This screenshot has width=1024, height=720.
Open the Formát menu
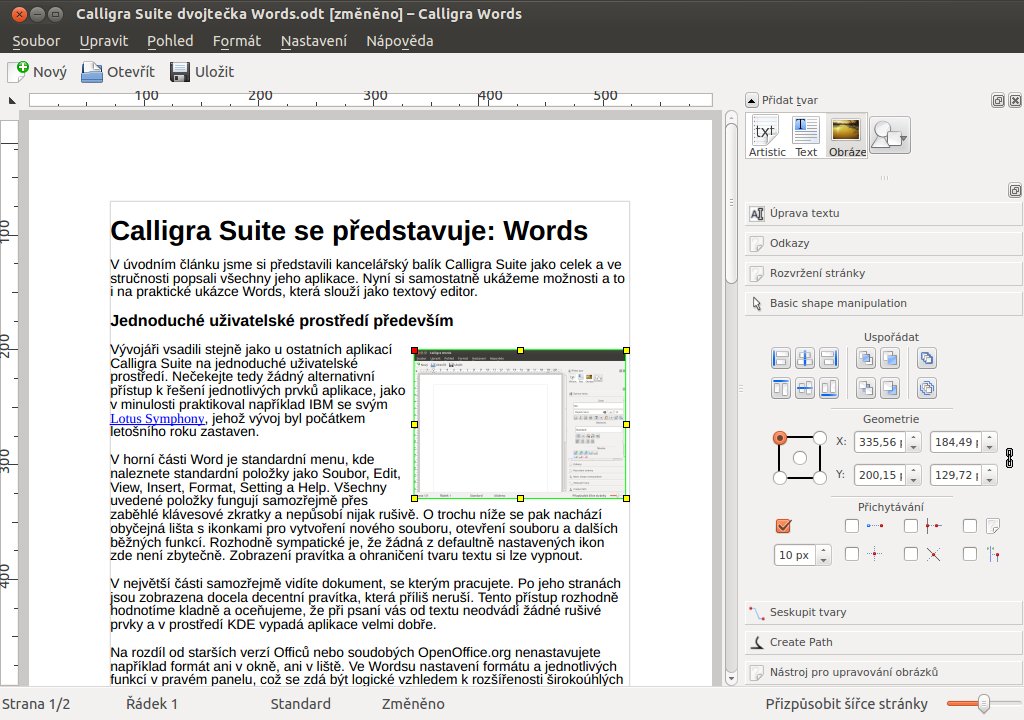coord(236,41)
